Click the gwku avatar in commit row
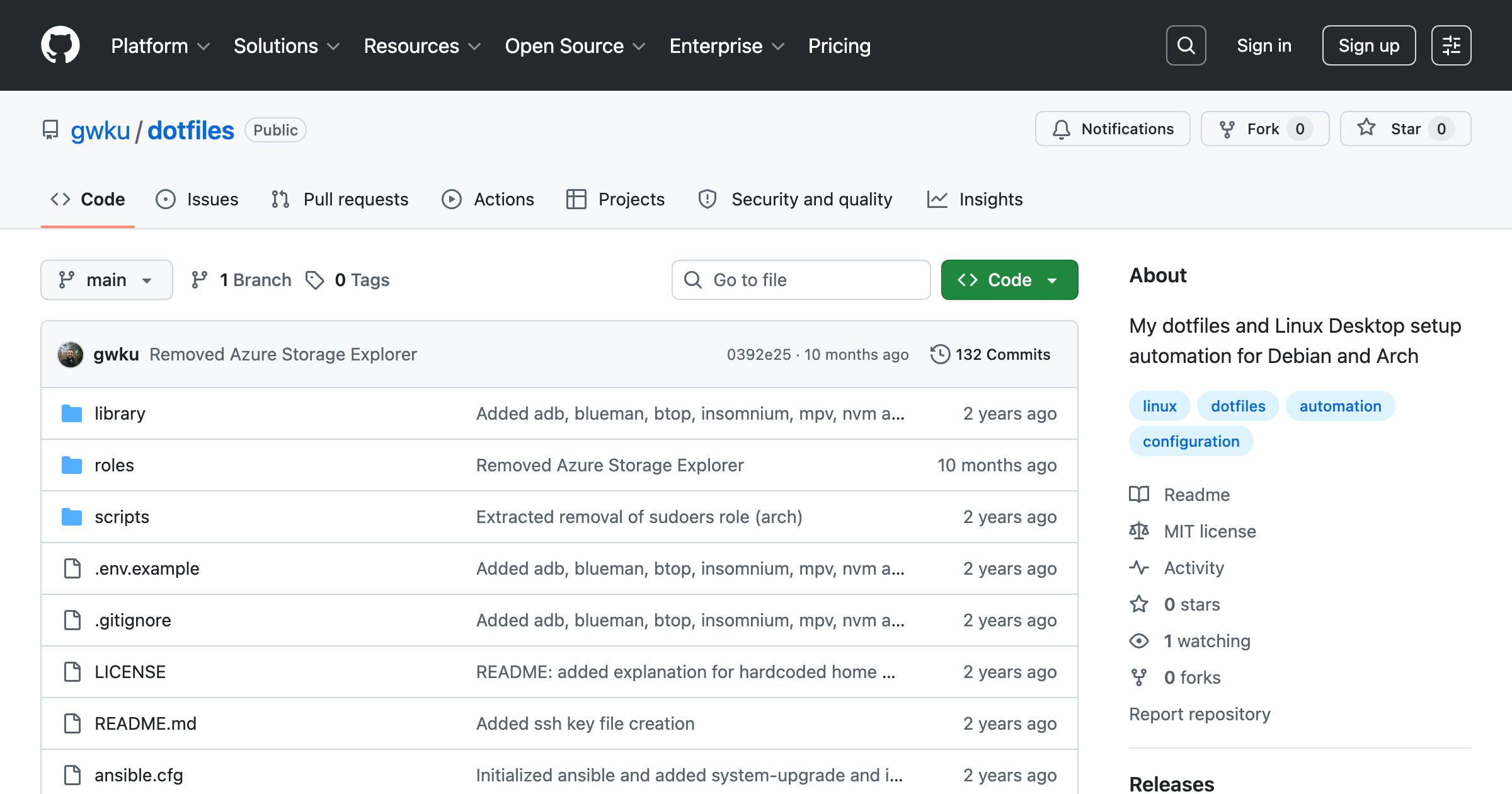The height and width of the screenshot is (794, 1512). (71, 354)
